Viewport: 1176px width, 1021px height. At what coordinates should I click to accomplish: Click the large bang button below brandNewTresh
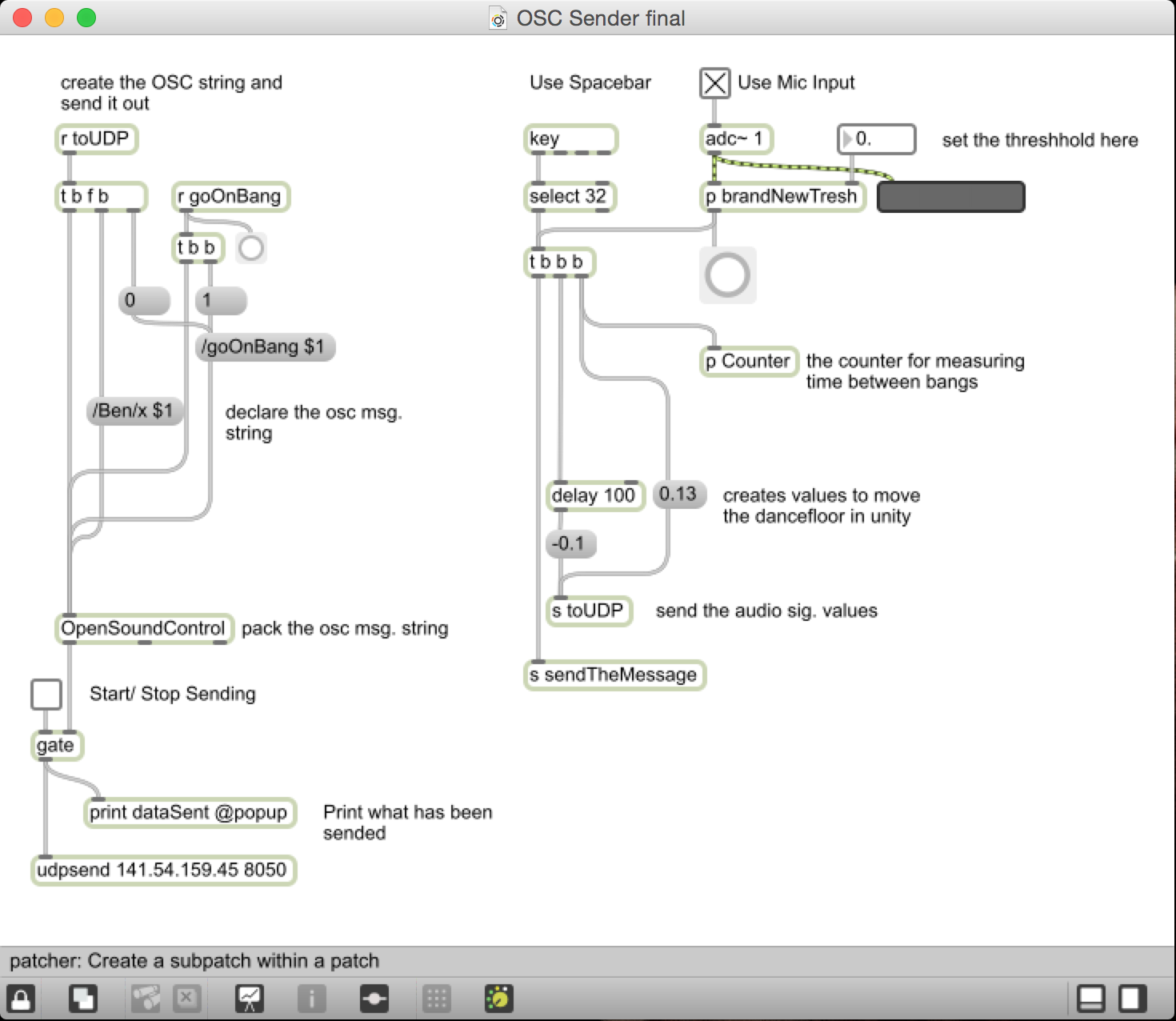click(x=727, y=275)
